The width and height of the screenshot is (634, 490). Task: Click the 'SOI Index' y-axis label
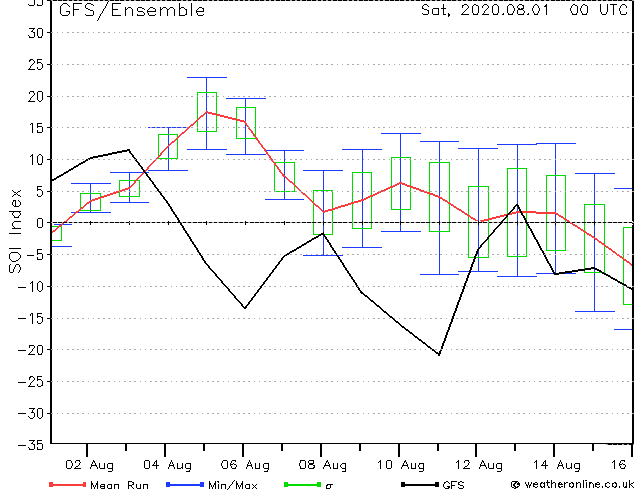tap(15, 231)
